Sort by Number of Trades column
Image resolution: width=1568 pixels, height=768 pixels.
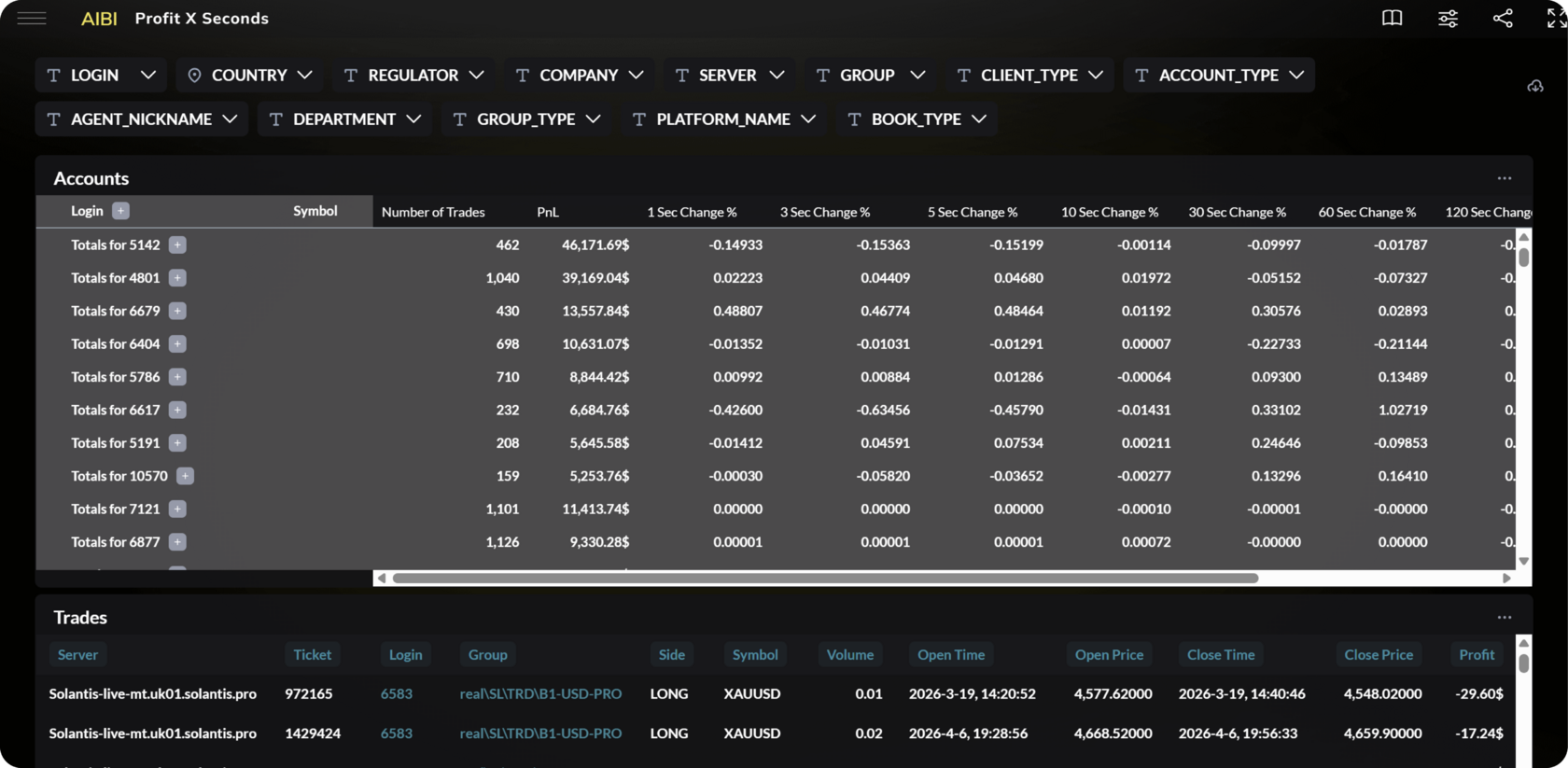click(x=433, y=212)
